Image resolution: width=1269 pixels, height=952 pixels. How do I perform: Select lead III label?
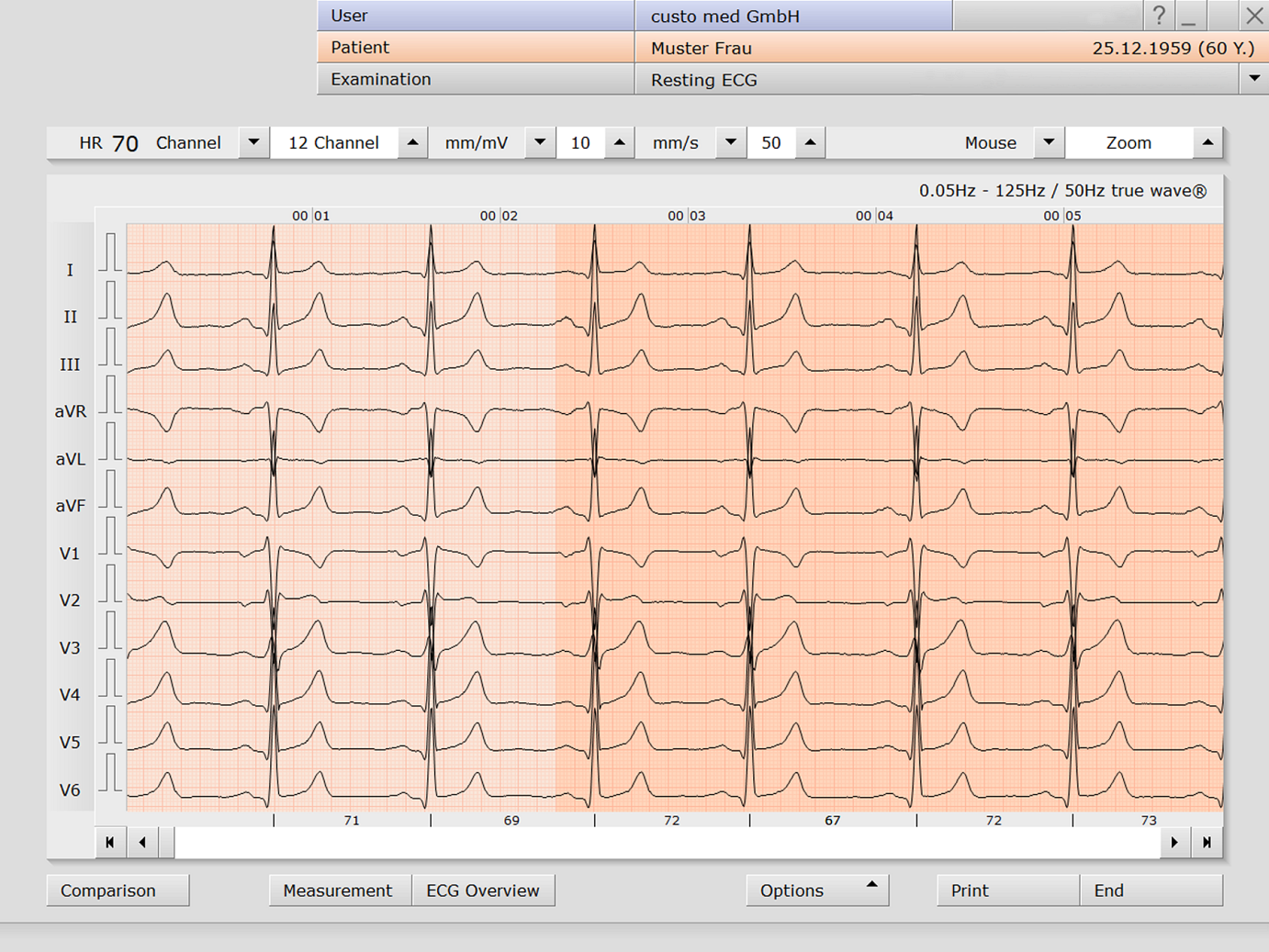pos(70,364)
